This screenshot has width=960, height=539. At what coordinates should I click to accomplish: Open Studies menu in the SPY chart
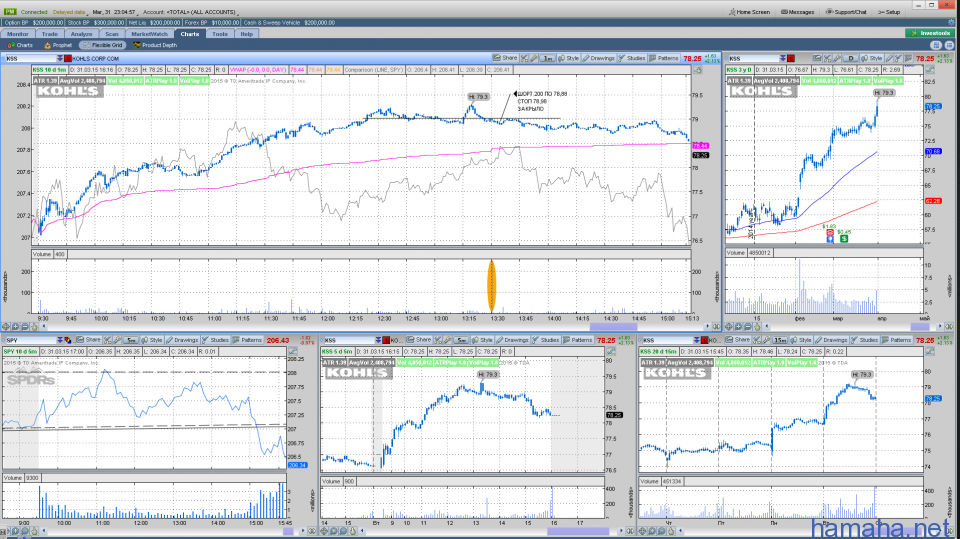(216, 340)
